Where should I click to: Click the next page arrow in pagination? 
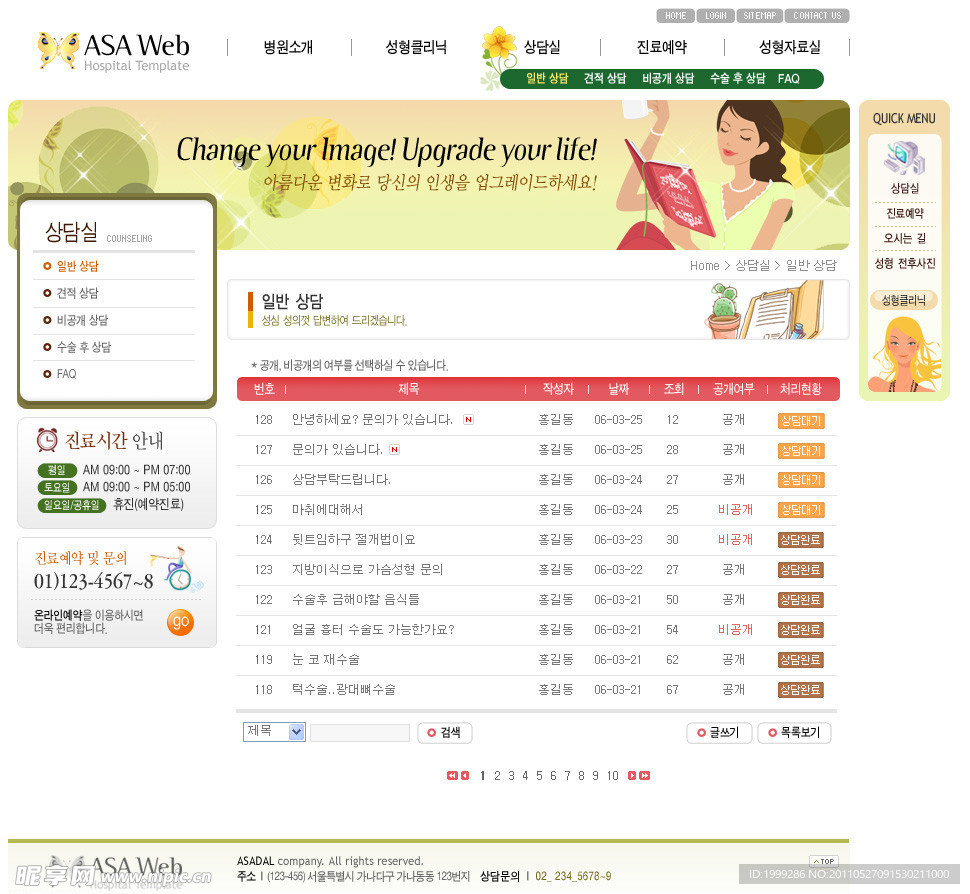pyautogui.click(x=632, y=776)
